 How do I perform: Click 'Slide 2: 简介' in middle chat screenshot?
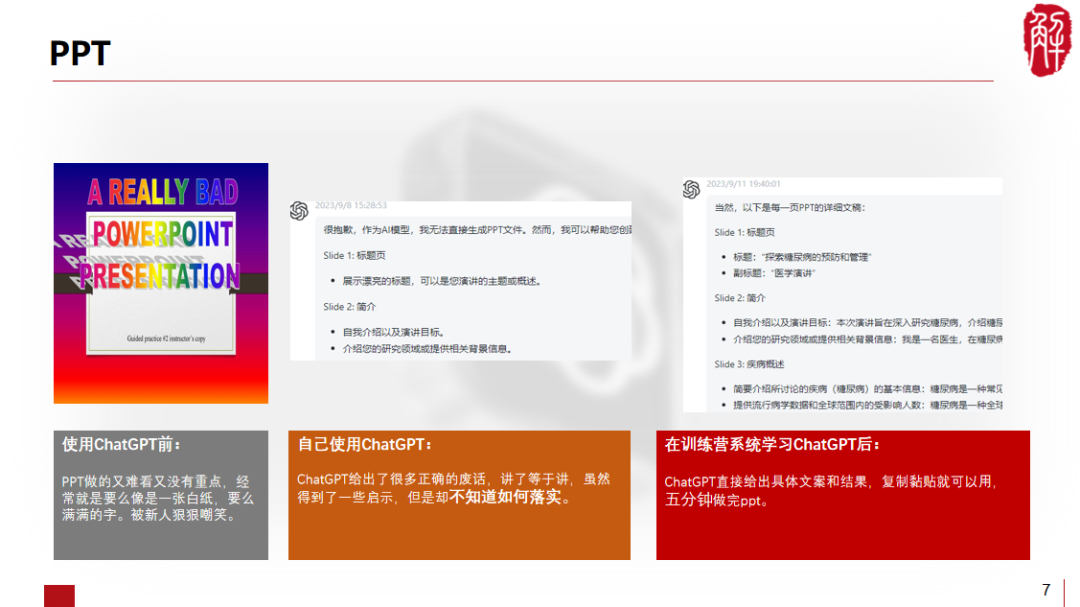click(x=350, y=307)
